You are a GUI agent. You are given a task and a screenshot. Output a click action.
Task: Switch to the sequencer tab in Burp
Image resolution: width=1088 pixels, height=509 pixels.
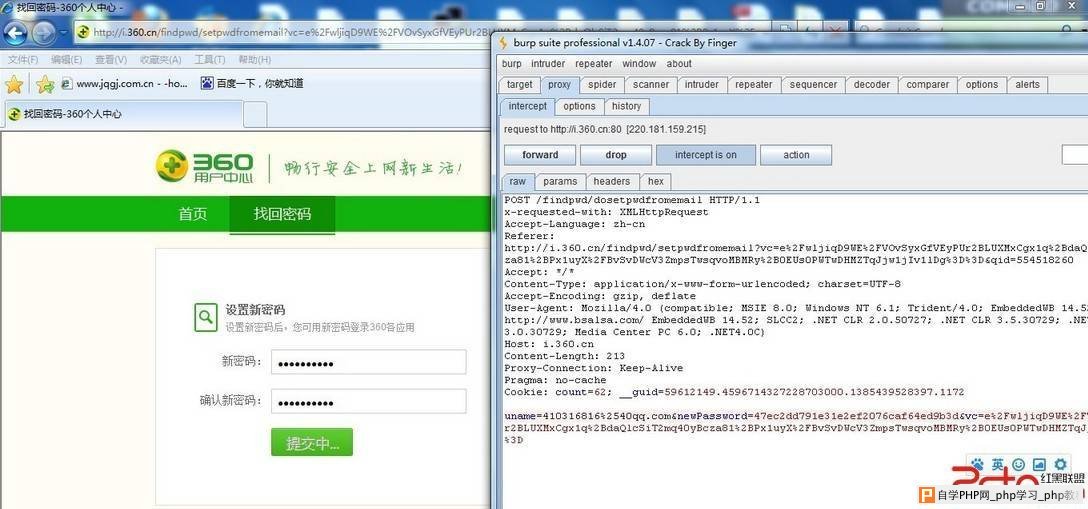pos(813,85)
